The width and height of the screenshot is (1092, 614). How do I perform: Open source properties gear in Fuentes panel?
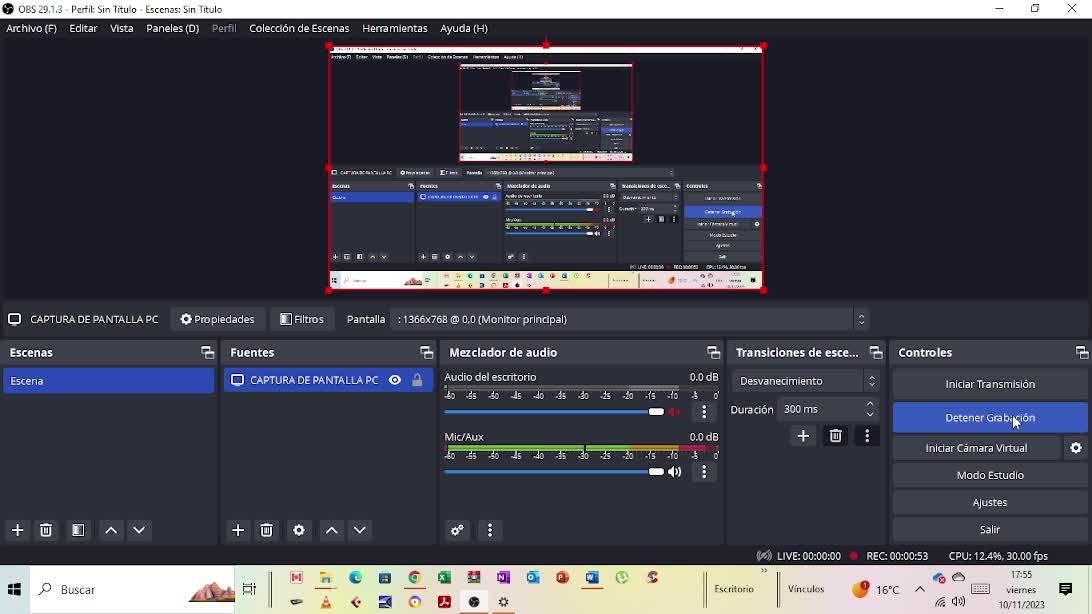tap(299, 531)
